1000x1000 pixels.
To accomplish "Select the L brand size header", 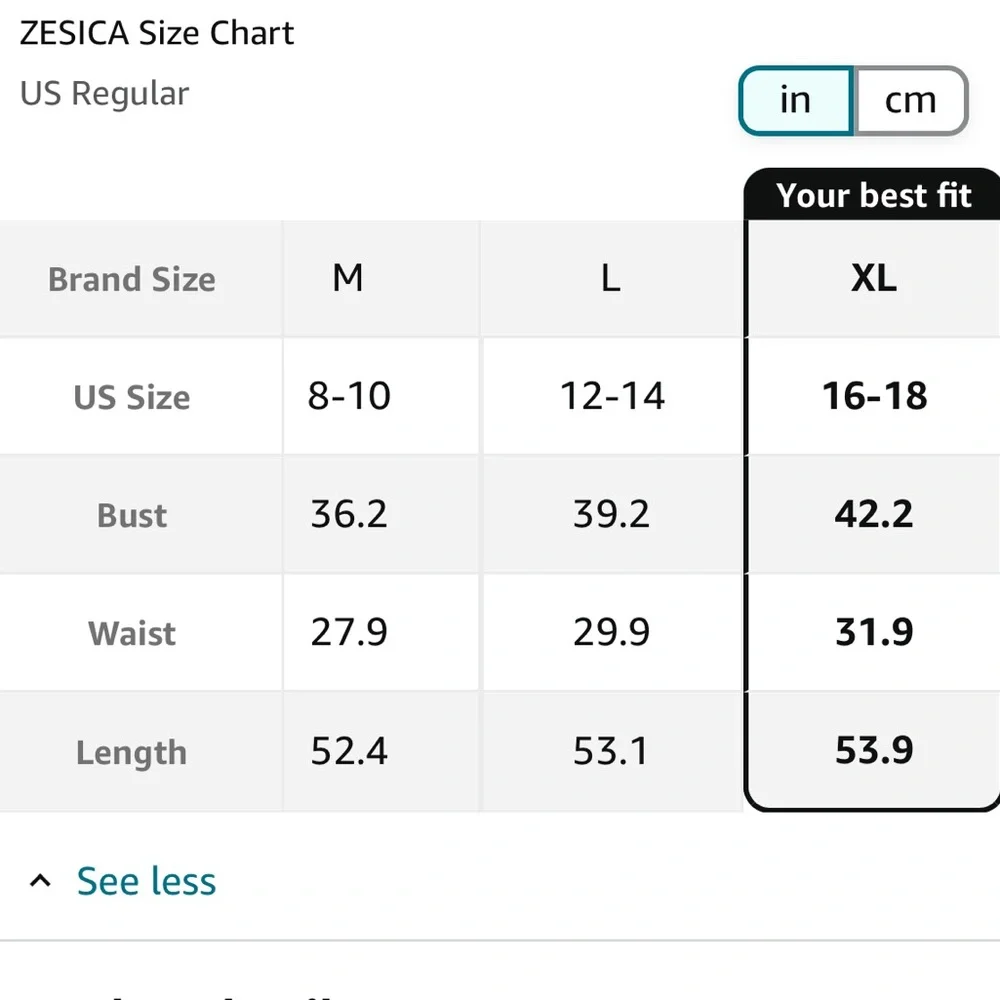I will coord(611,278).
